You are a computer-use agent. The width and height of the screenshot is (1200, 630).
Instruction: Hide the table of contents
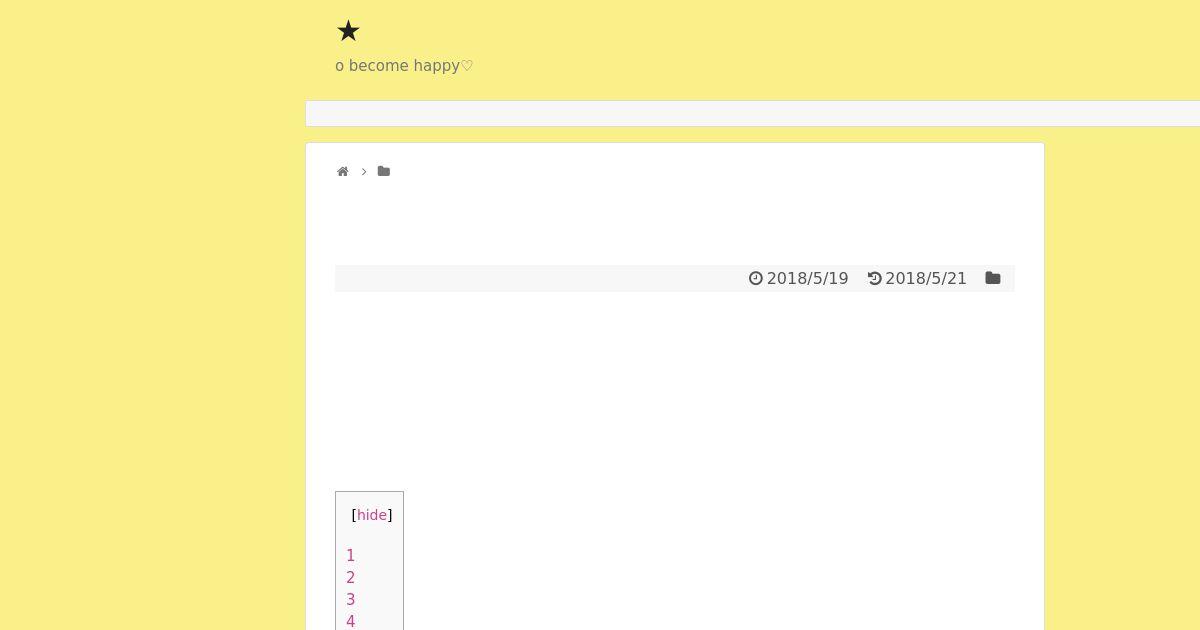372,515
